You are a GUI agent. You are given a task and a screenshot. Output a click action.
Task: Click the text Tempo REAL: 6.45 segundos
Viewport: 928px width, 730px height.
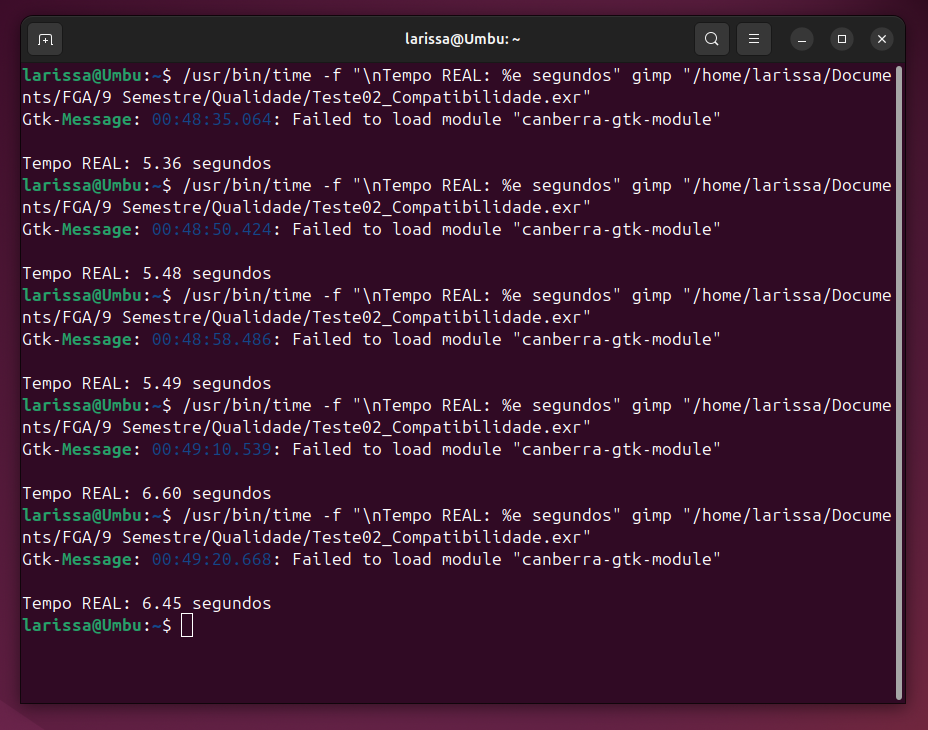(x=147, y=603)
